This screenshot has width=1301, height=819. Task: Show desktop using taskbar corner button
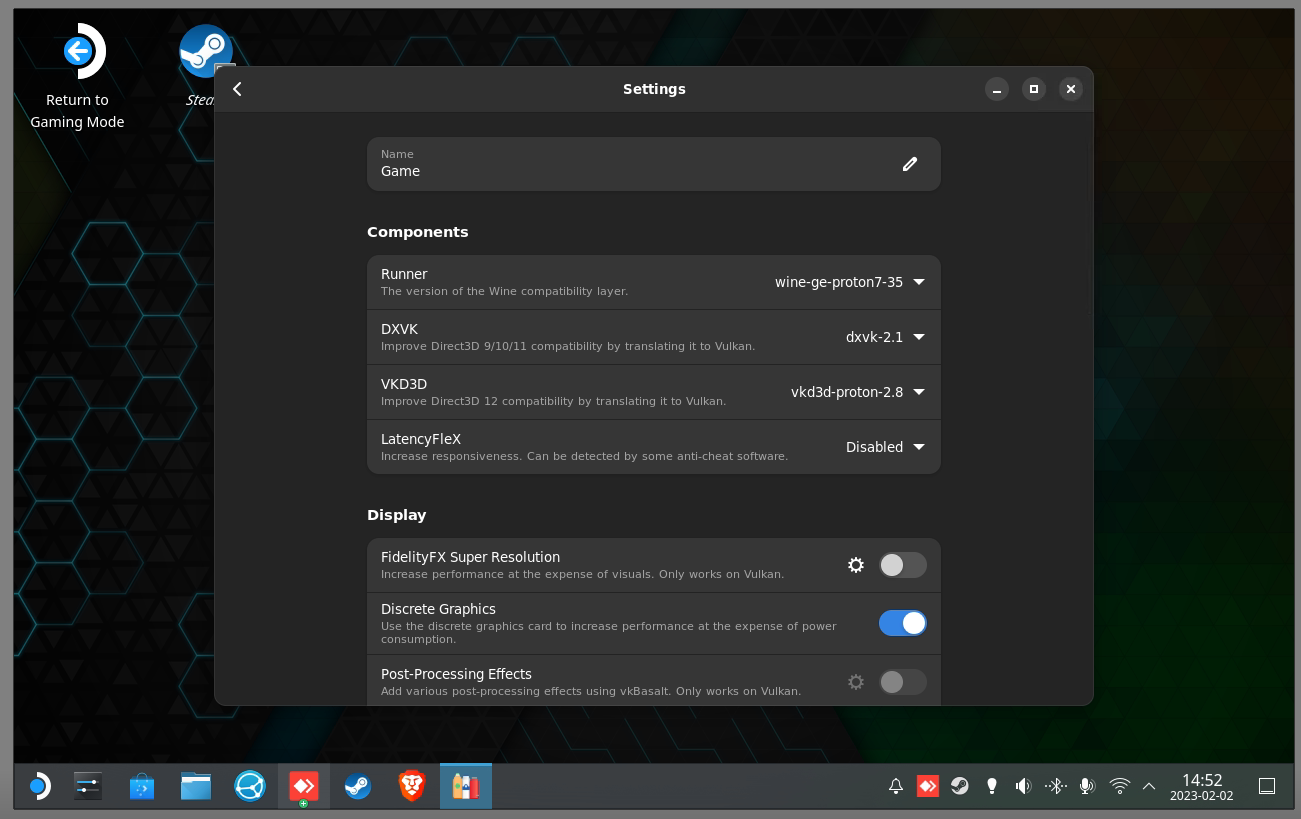pos(1266,787)
